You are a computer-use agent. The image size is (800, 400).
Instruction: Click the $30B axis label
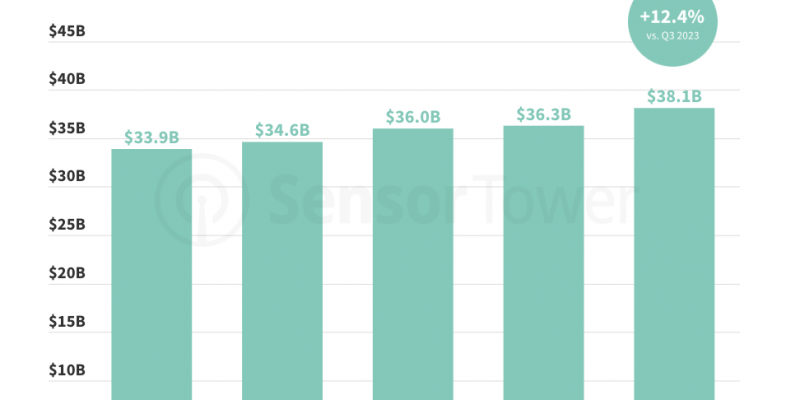pyautogui.click(x=67, y=176)
